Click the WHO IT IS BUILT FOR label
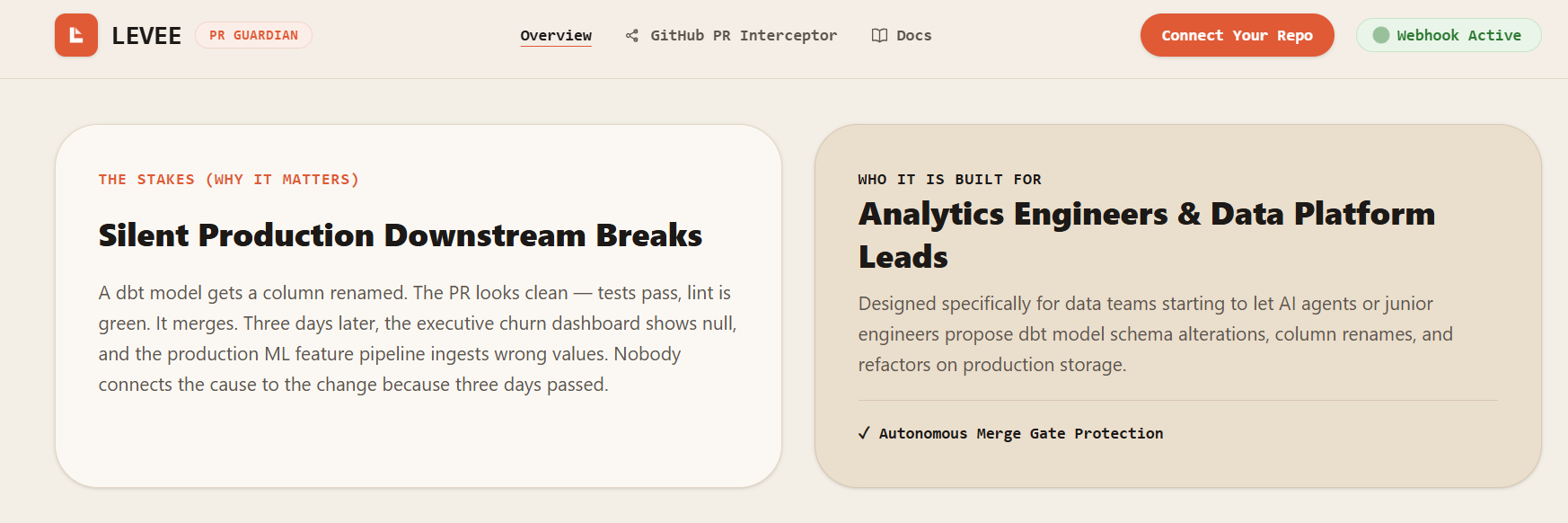Viewport: 1568px width, 523px height. coord(950,180)
